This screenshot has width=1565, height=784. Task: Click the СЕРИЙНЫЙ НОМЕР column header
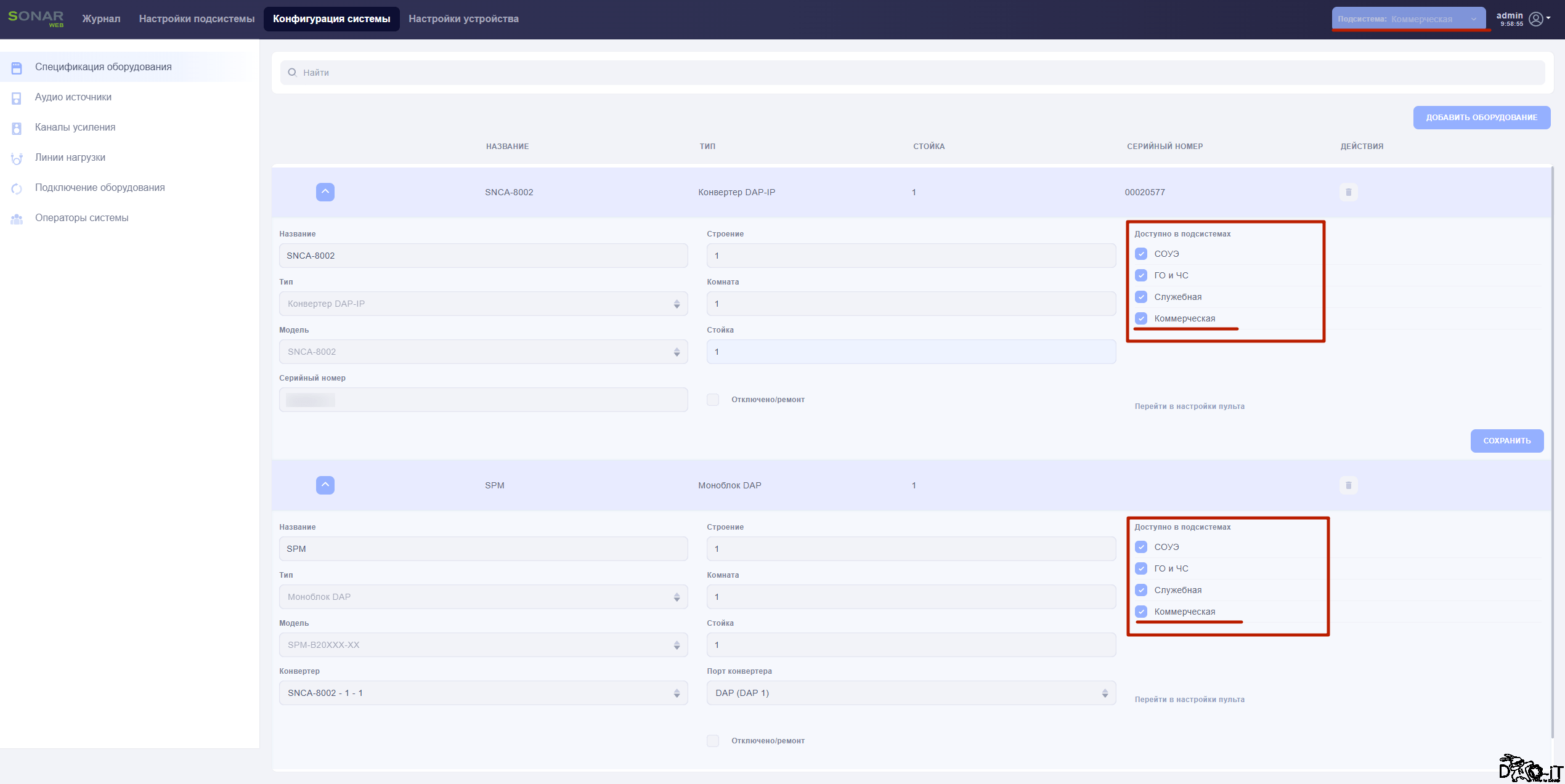pyautogui.click(x=1165, y=147)
